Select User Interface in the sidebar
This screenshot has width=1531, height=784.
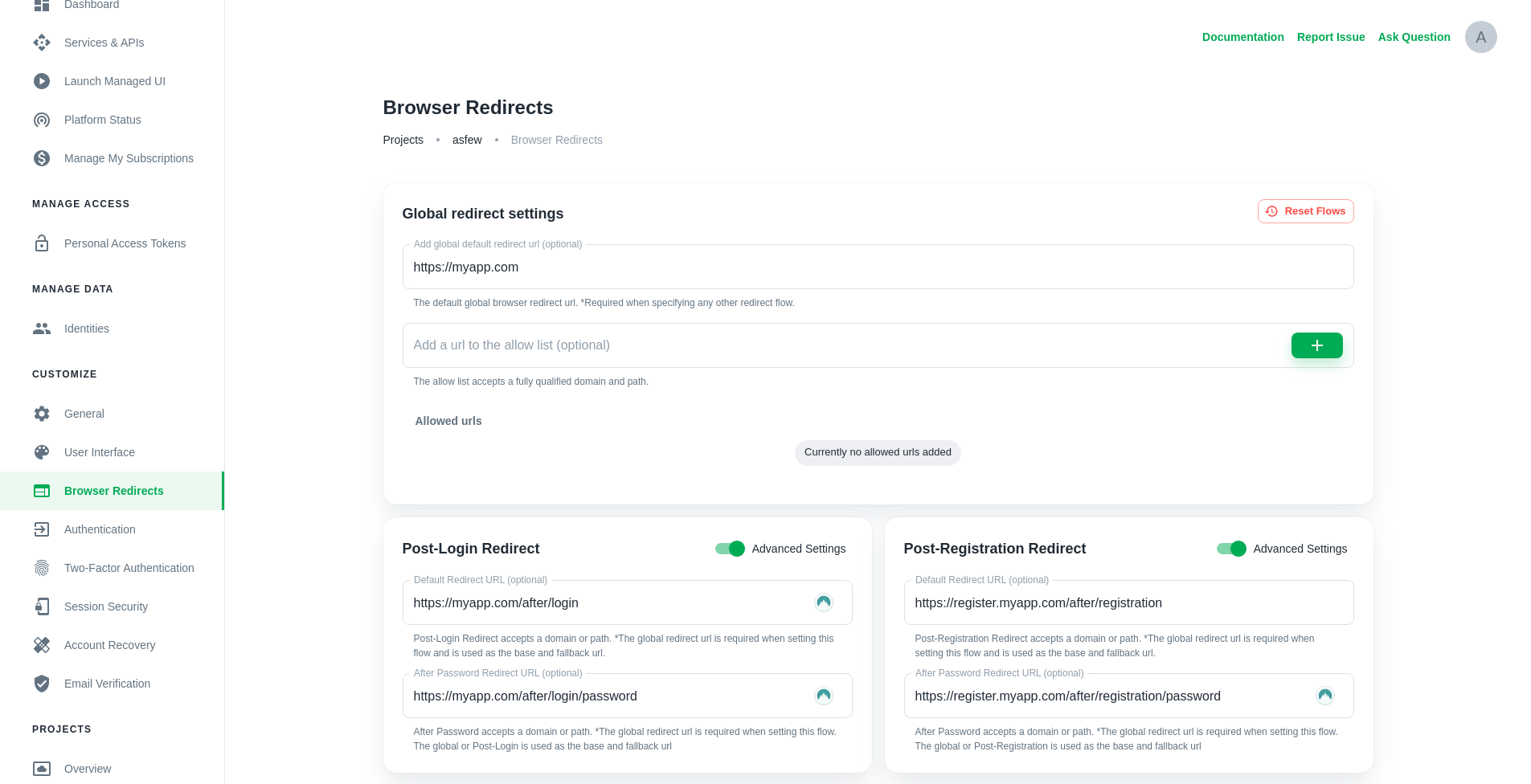[x=99, y=452]
